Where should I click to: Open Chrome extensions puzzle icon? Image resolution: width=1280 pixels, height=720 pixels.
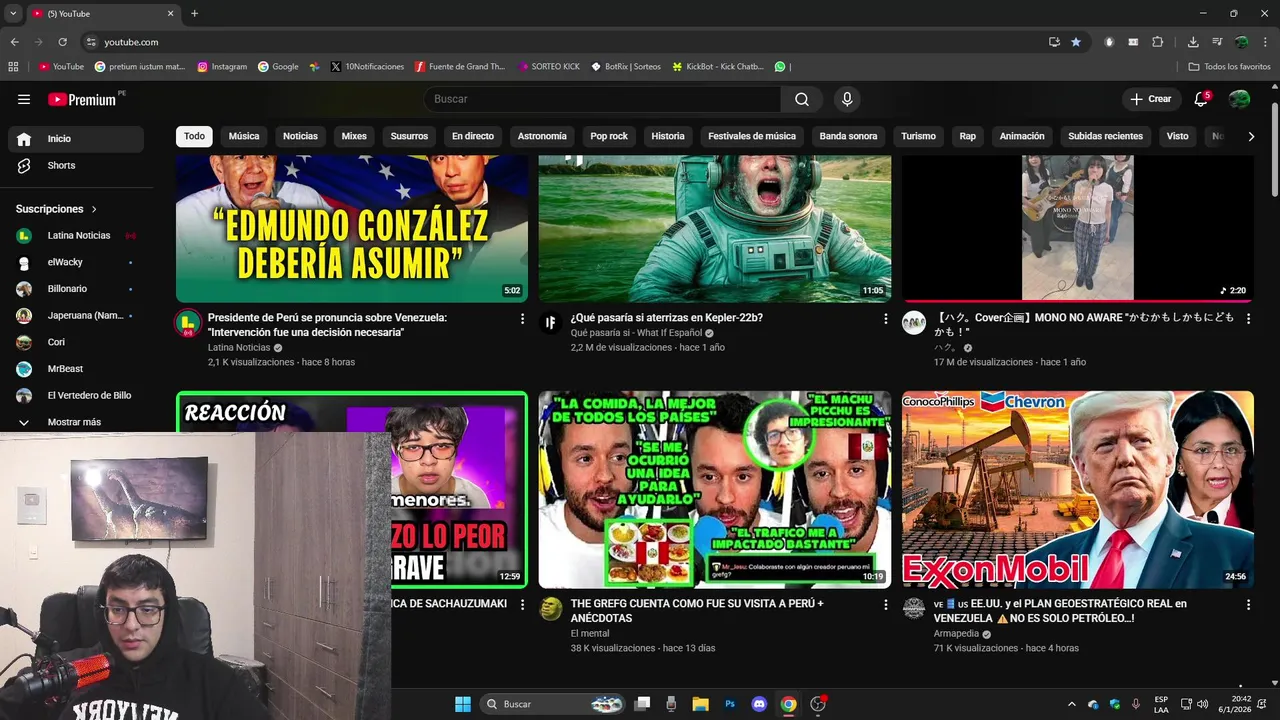click(1158, 42)
